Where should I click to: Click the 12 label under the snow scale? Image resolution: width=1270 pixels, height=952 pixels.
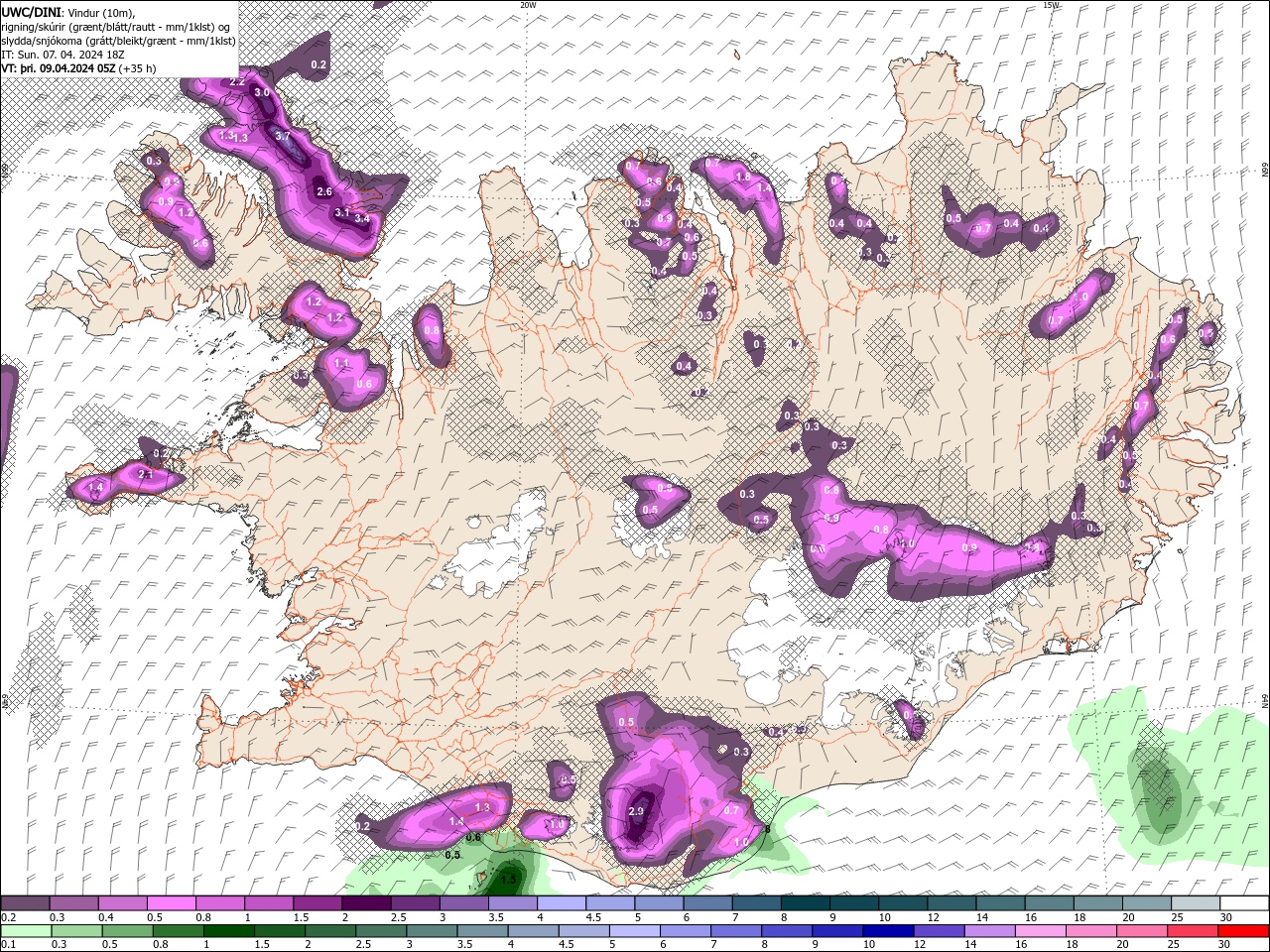(933, 917)
